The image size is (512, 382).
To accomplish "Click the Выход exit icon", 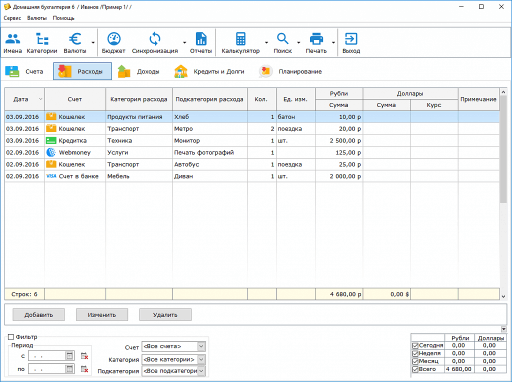I will click(351, 39).
